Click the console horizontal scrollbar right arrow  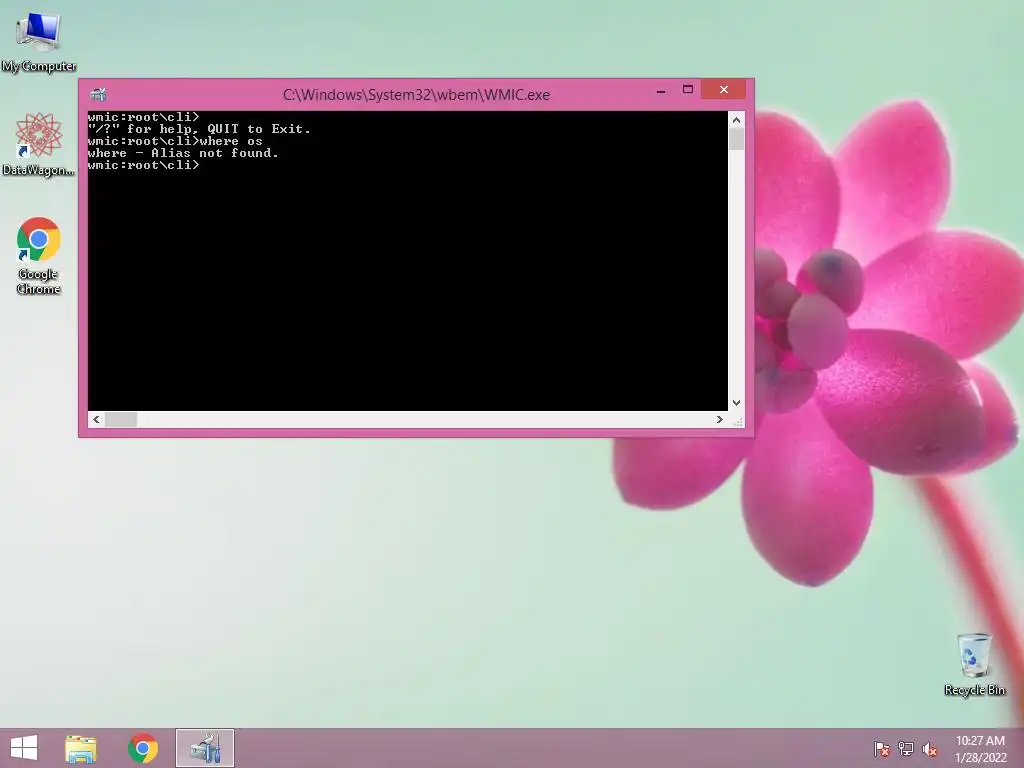pyautogui.click(x=720, y=419)
